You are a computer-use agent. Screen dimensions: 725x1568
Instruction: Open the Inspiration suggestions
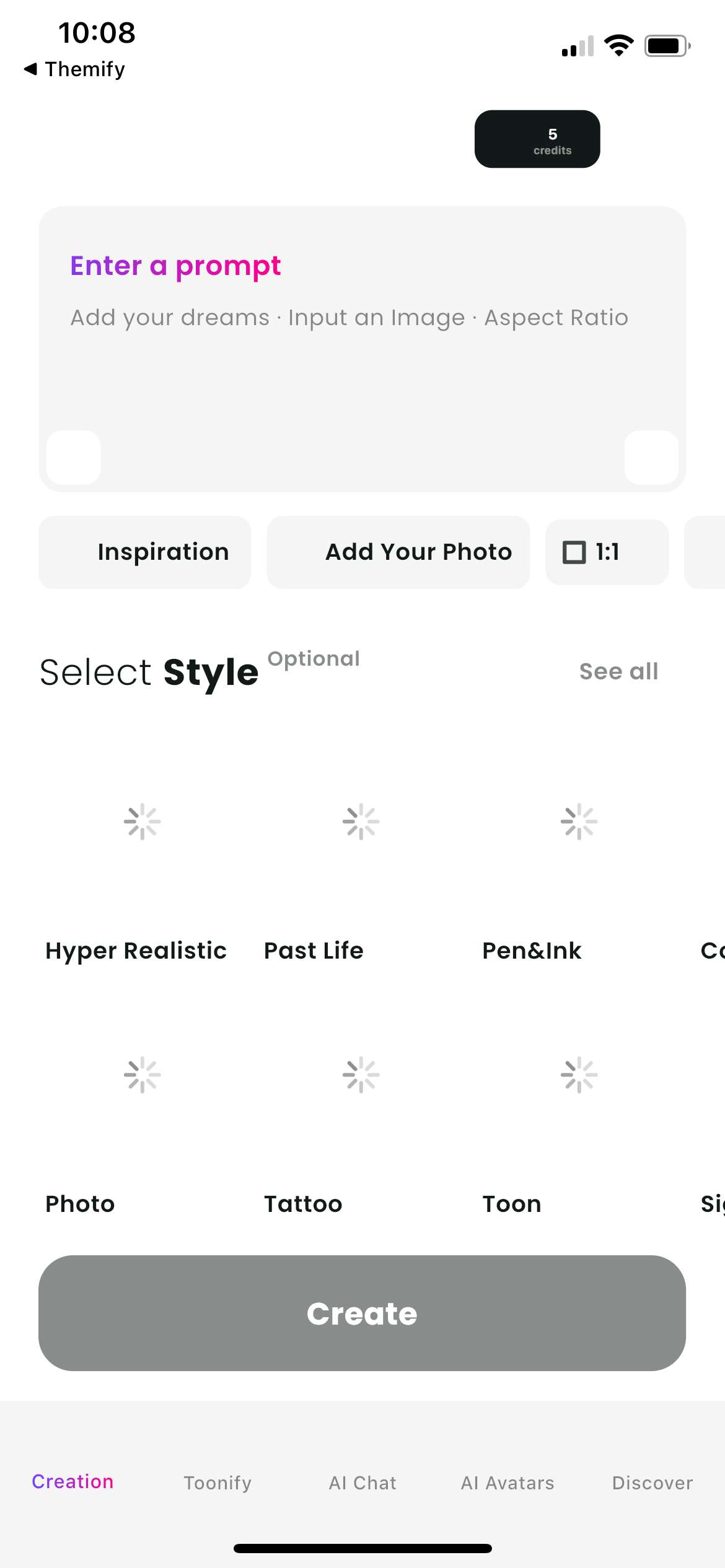pyautogui.click(x=144, y=552)
